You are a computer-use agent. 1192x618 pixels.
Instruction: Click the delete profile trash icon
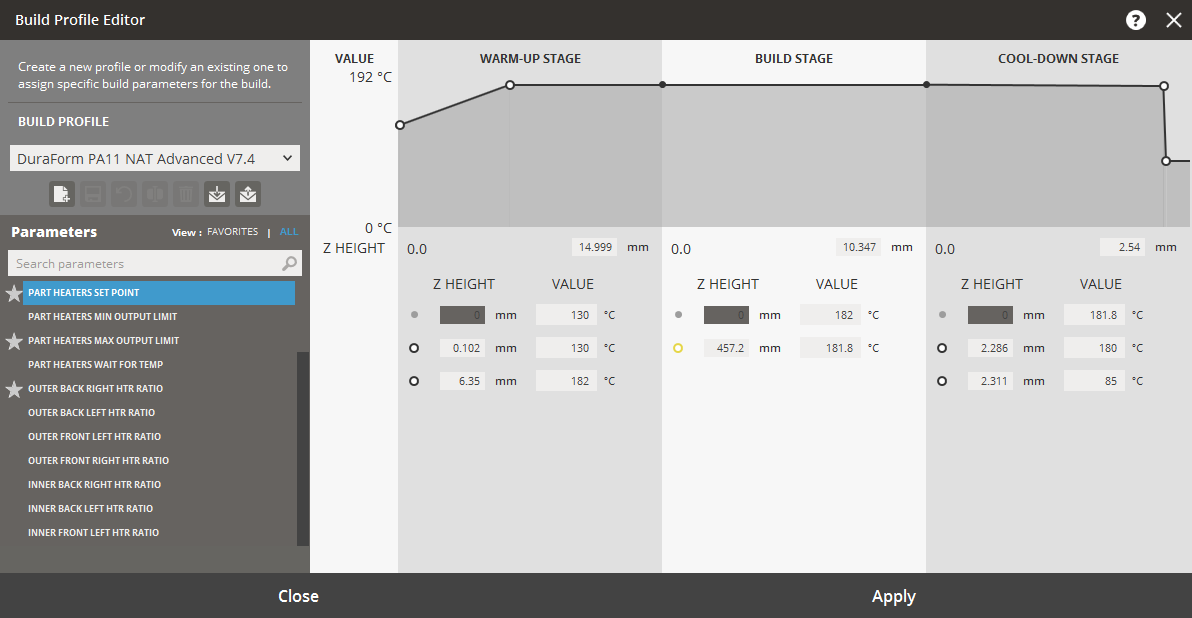186,194
